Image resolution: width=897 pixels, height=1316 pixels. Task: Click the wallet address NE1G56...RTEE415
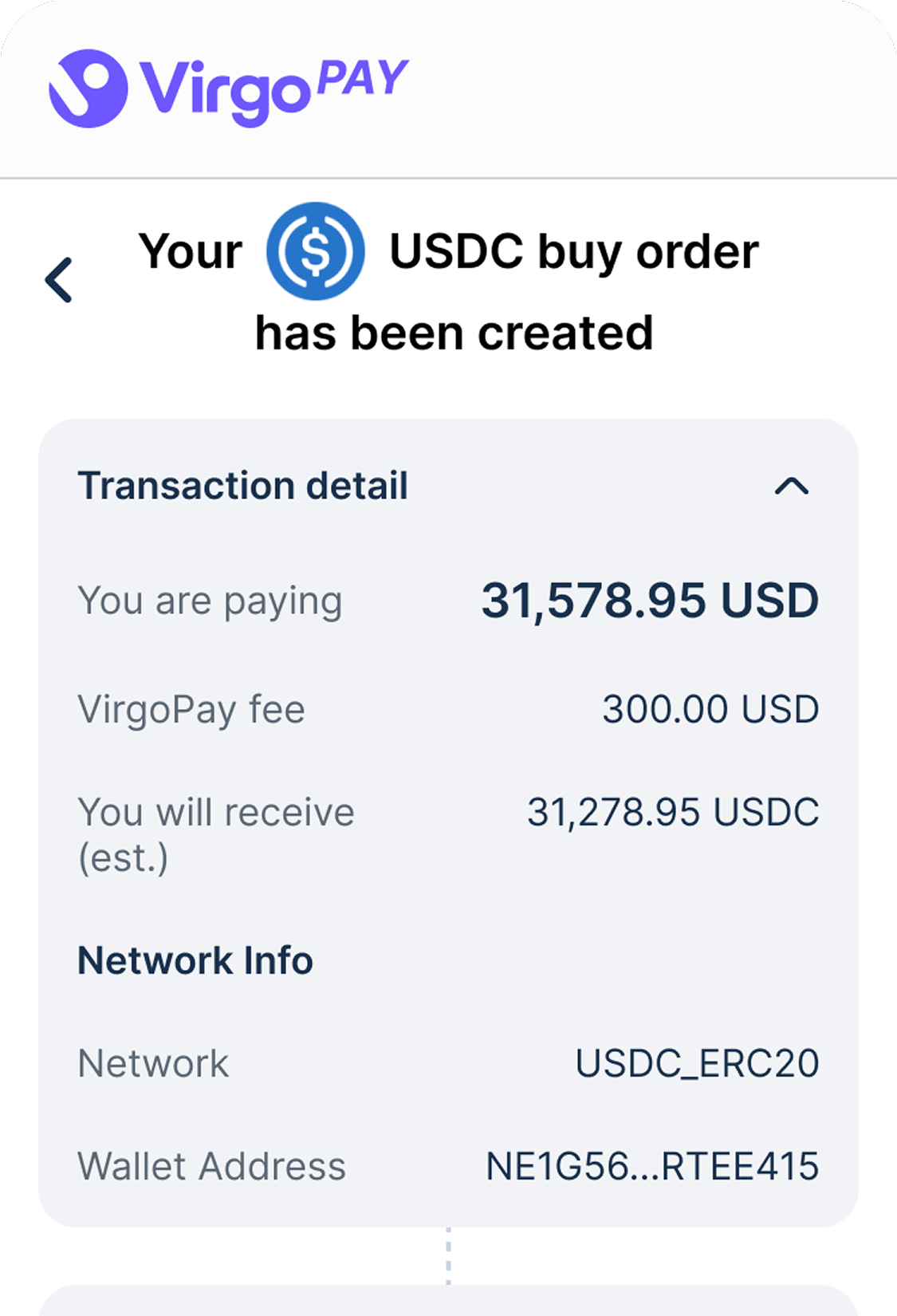[652, 1166]
